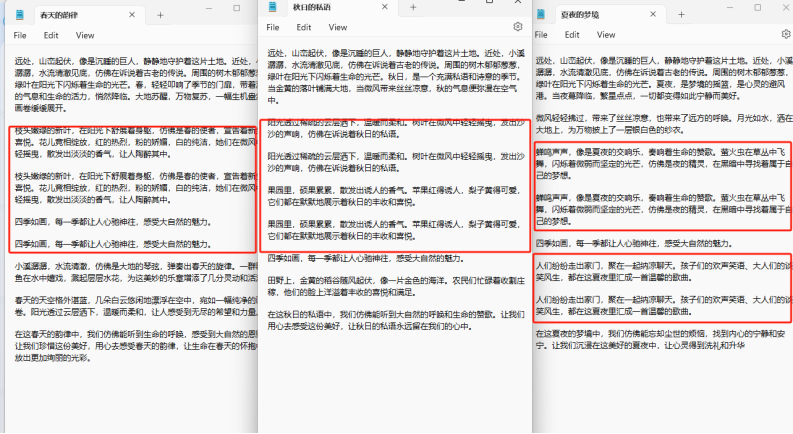
Task: Click first paragraph 远处，山峦起伏 in 春天的韵律 window
Action: (x=136, y=84)
